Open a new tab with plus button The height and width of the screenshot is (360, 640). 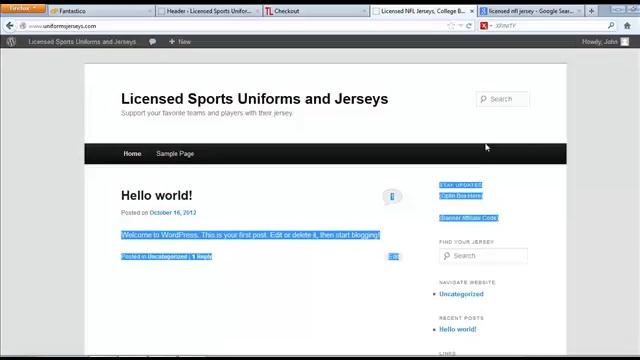[x=591, y=11]
